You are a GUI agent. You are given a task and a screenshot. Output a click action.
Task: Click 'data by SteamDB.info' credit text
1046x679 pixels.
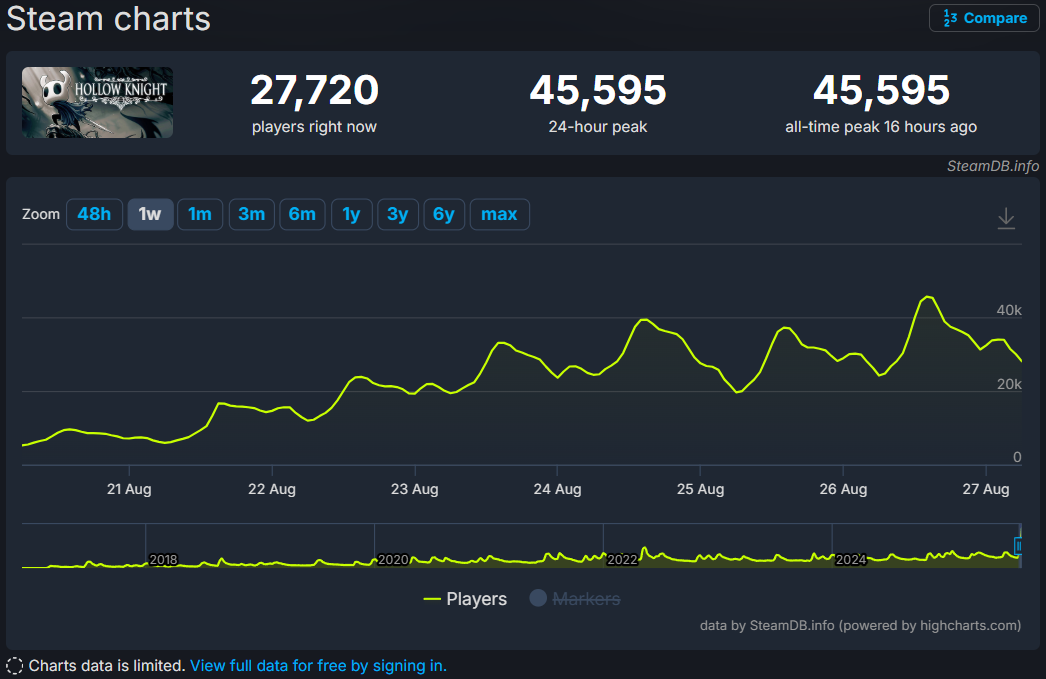tap(861, 626)
